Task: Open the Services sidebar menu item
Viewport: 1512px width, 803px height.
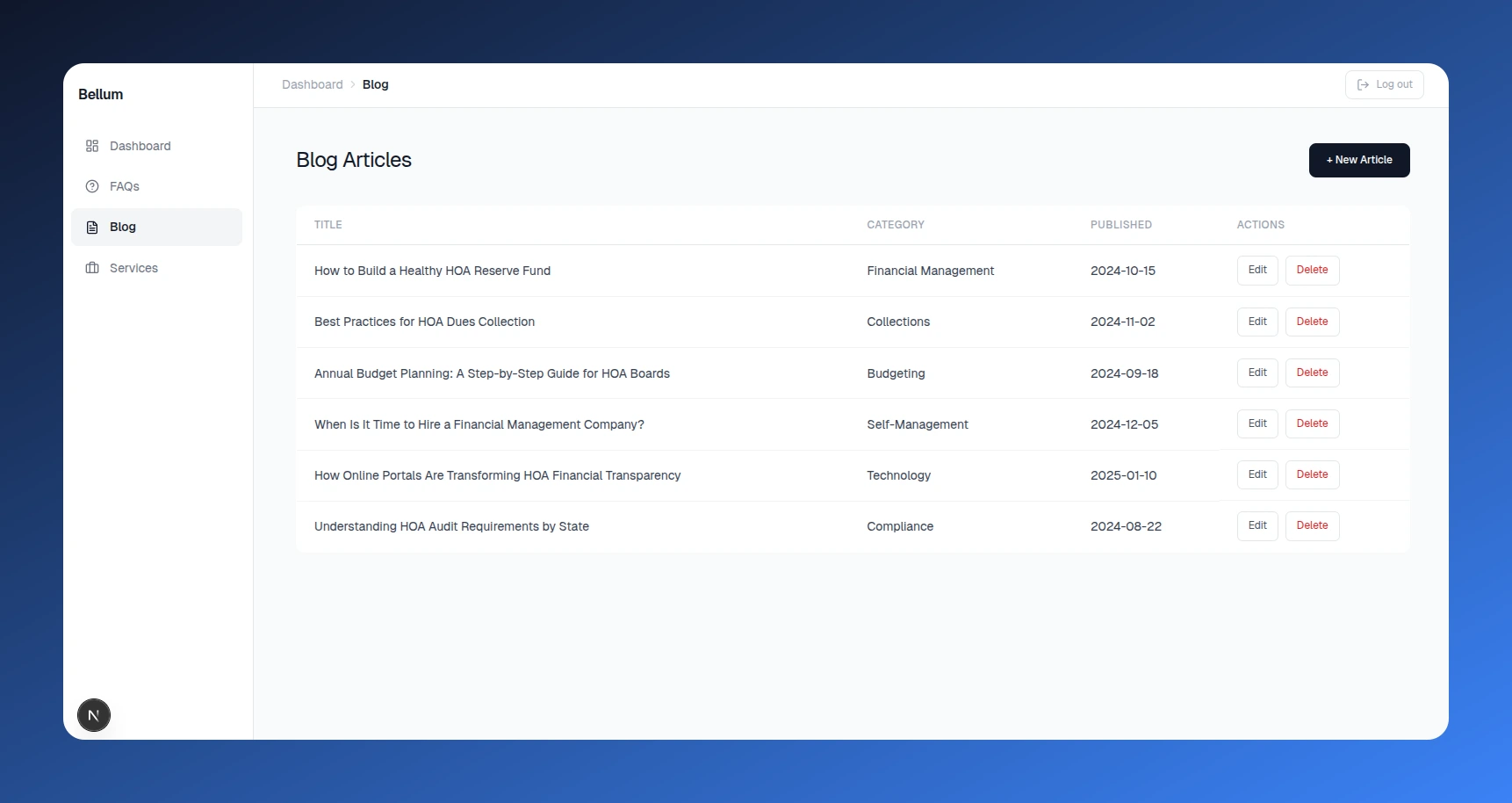Action: tap(156, 268)
